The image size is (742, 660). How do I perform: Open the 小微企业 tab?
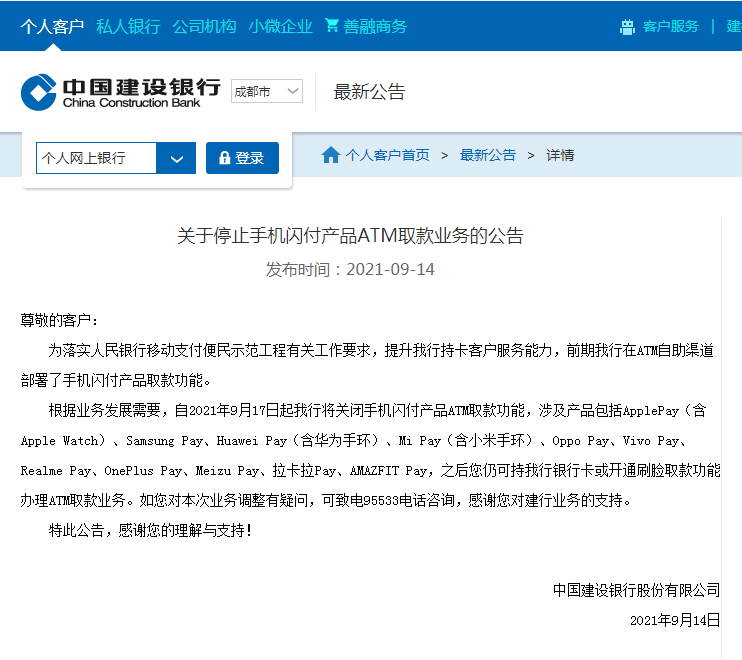281,26
